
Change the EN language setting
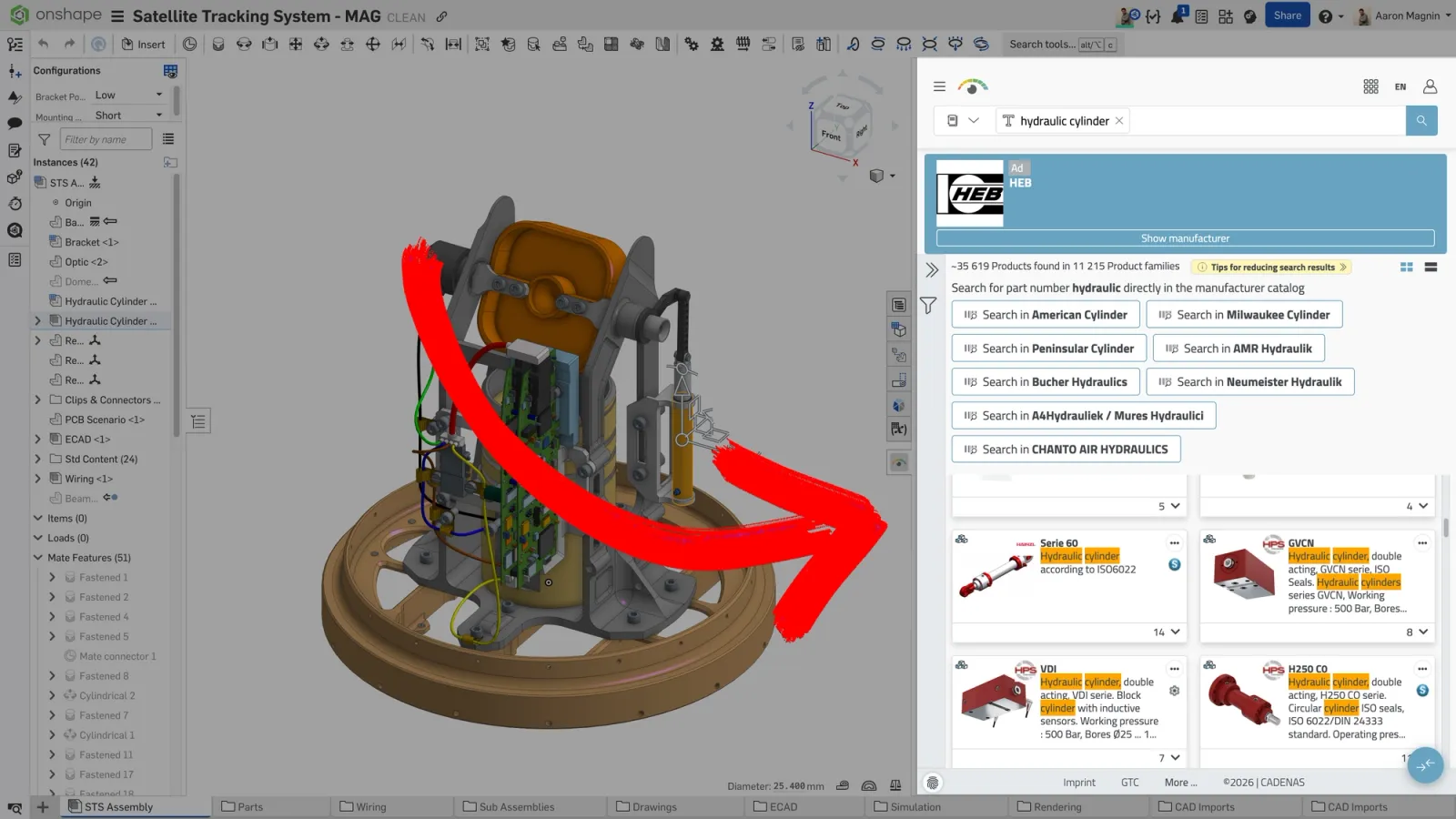point(1400,87)
